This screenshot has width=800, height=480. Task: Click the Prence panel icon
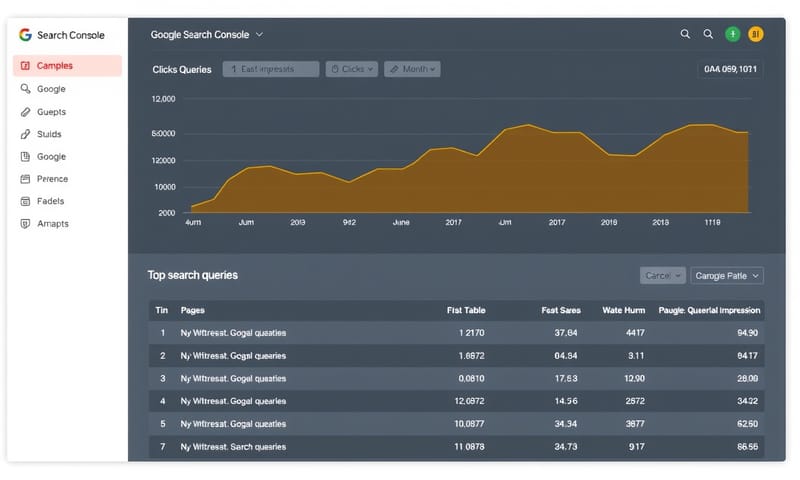tap(25, 179)
